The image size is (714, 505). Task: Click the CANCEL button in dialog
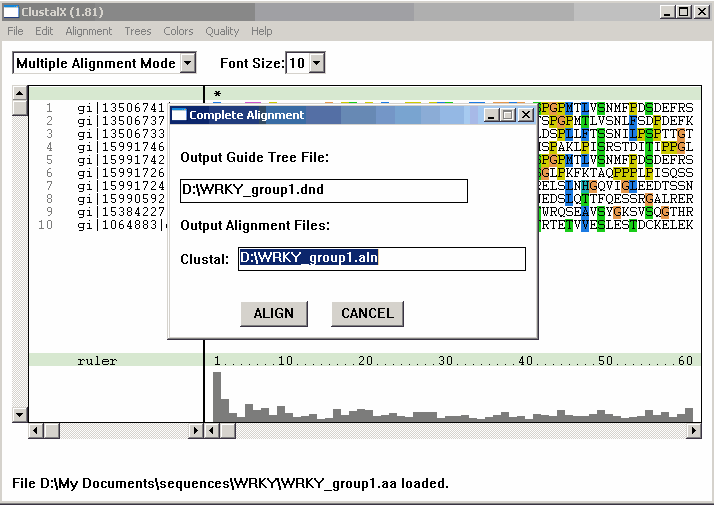[367, 313]
